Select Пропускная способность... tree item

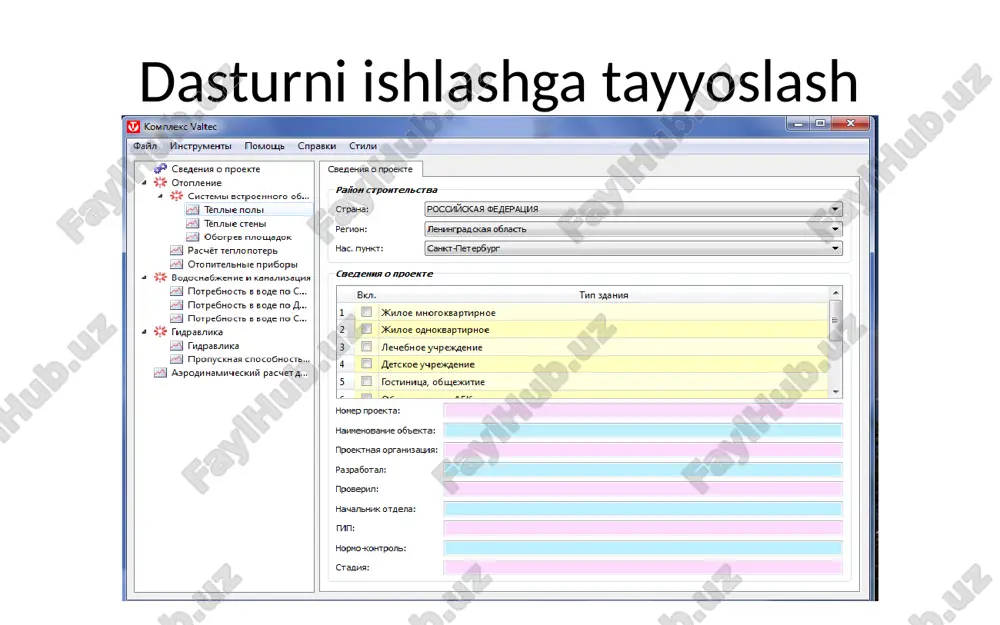click(x=248, y=359)
